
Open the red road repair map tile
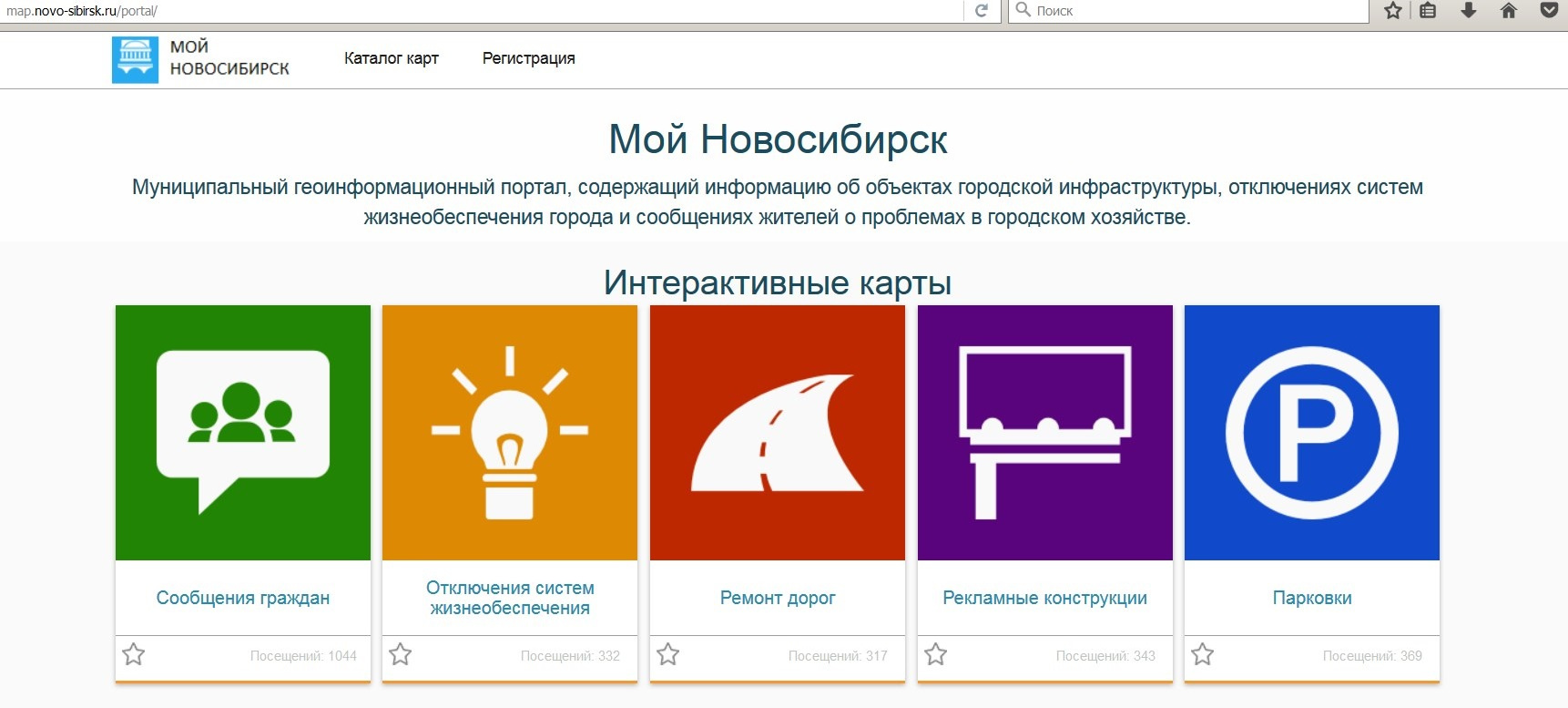click(x=778, y=433)
